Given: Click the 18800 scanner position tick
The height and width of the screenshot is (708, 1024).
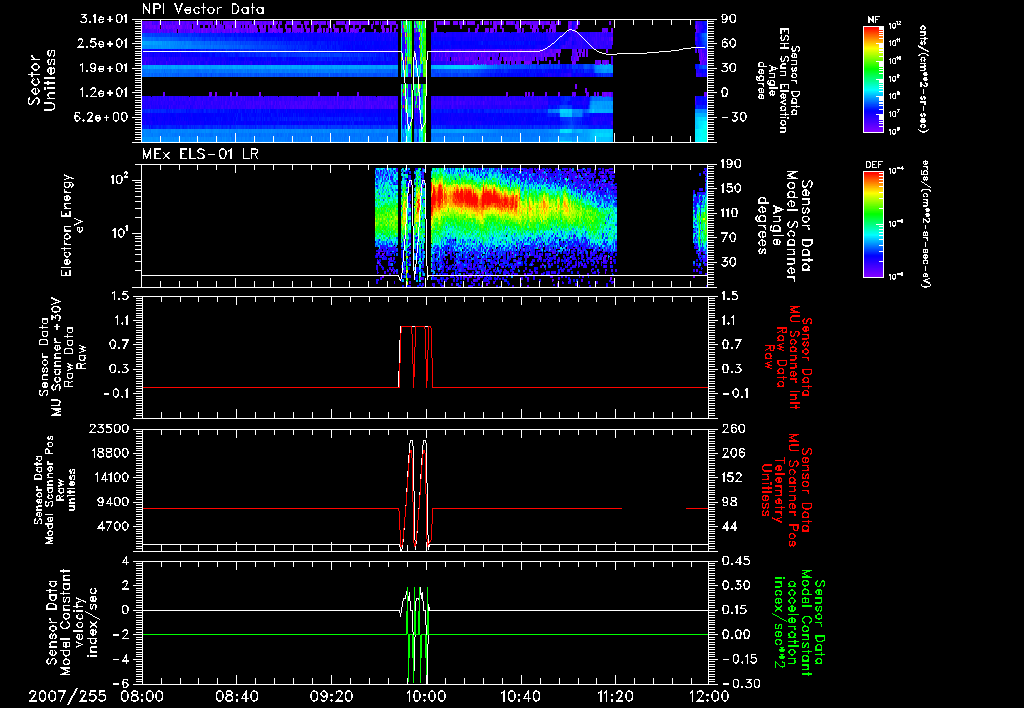Looking at the screenshot, I should pyautogui.click(x=108, y=453).
